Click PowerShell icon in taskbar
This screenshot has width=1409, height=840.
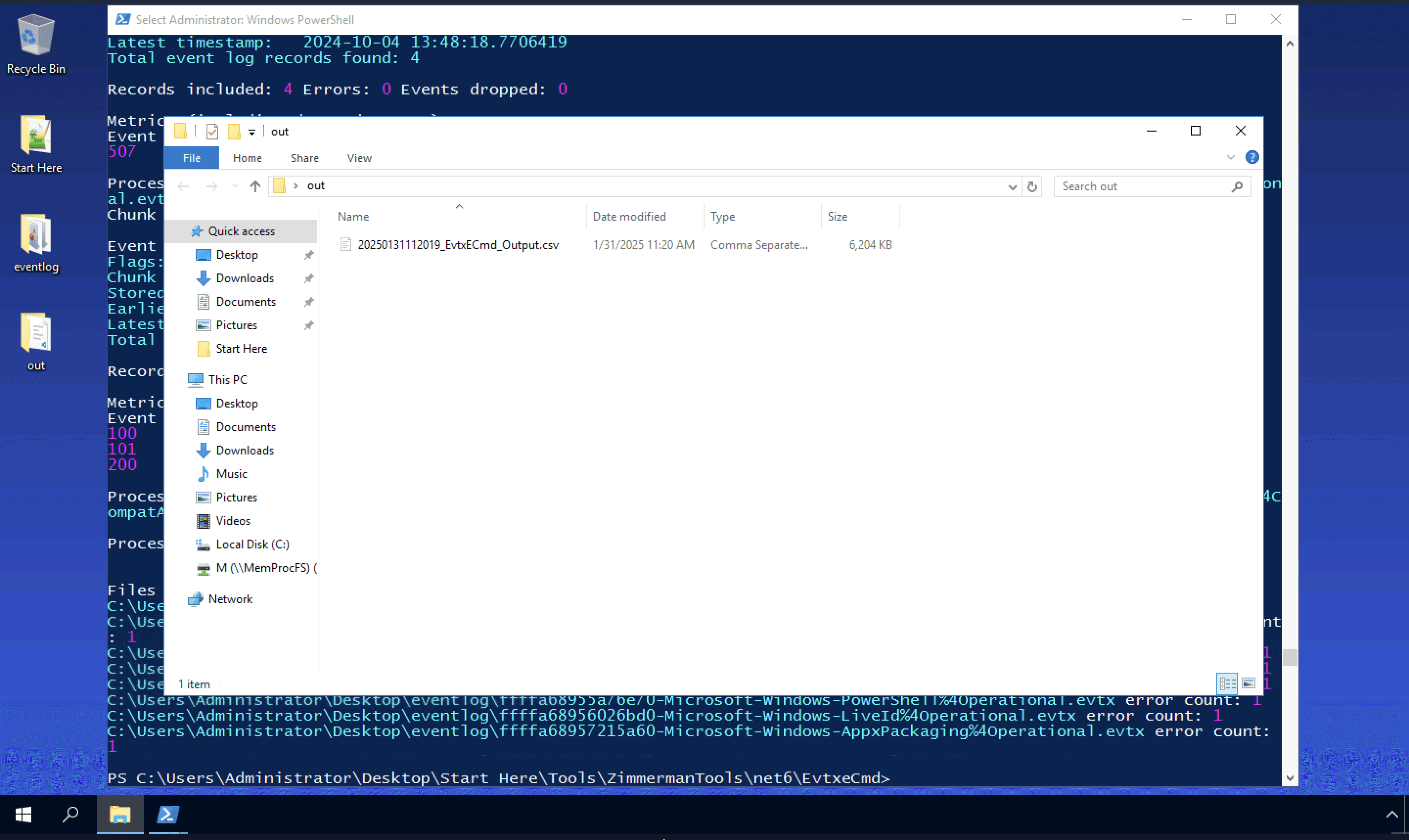[x=167, y=815]
